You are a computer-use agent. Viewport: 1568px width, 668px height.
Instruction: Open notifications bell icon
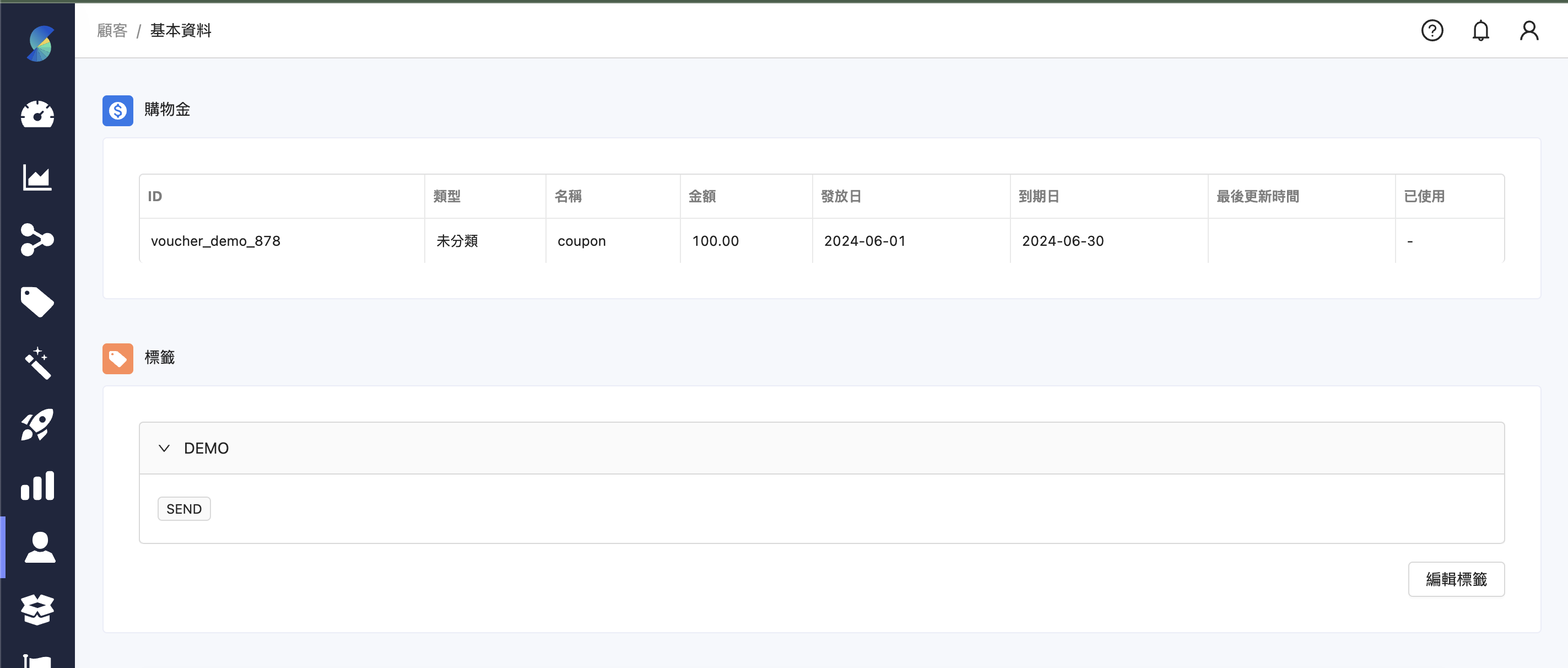click(x=1480, y=30)
